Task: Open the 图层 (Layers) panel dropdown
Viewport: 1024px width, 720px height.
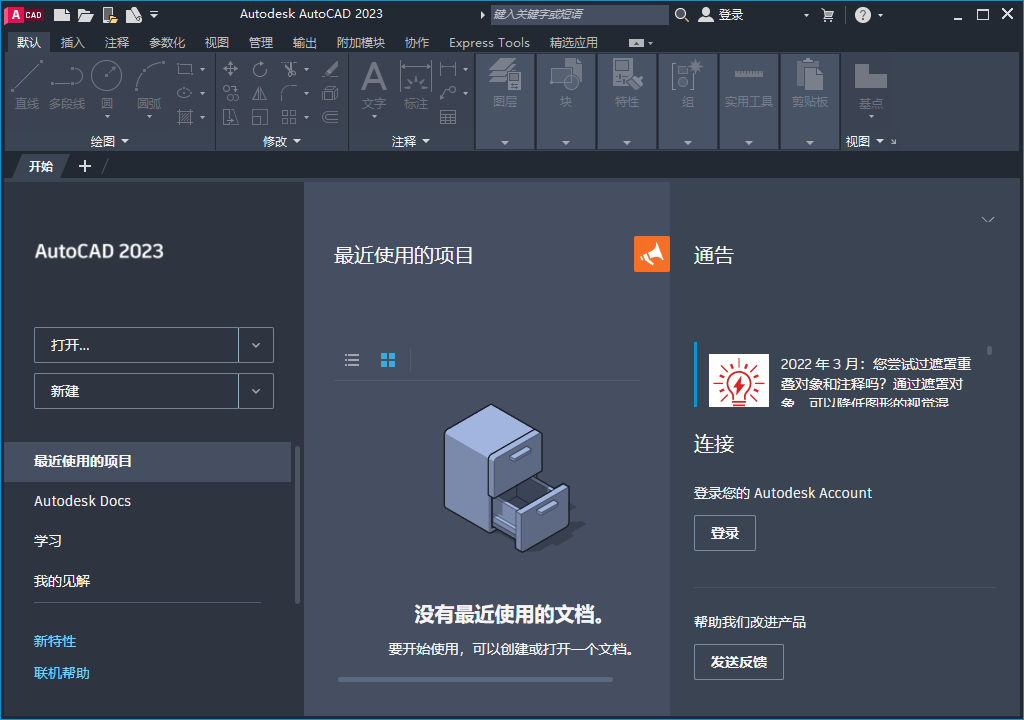Action: [505, 142]
